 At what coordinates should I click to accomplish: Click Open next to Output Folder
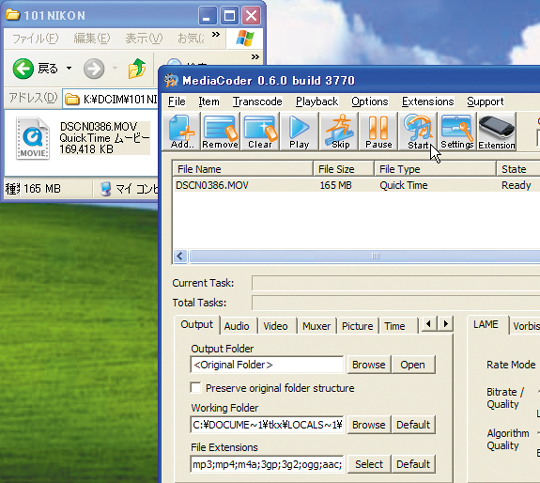413,364
